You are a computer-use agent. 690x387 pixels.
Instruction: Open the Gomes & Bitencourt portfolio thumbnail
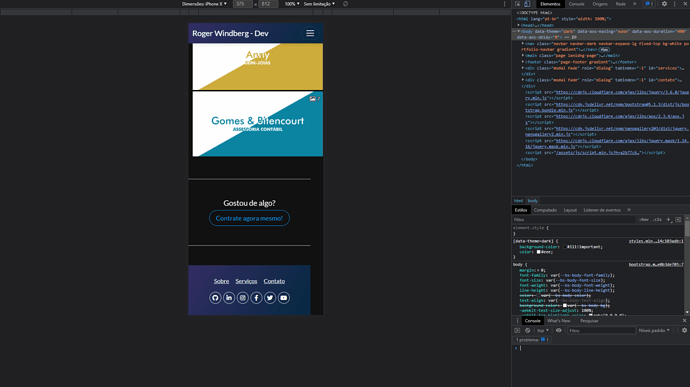point(257,124)
